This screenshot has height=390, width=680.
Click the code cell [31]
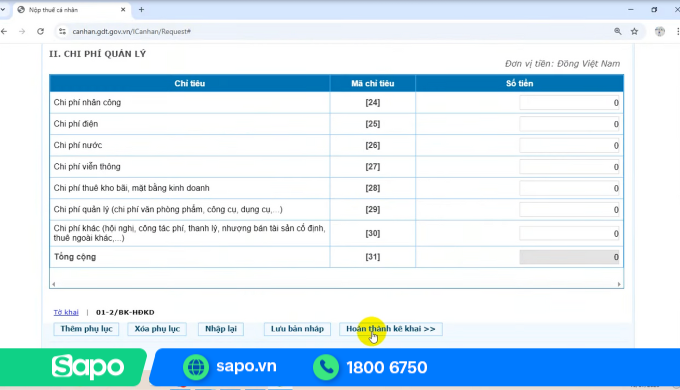(373, 257)
